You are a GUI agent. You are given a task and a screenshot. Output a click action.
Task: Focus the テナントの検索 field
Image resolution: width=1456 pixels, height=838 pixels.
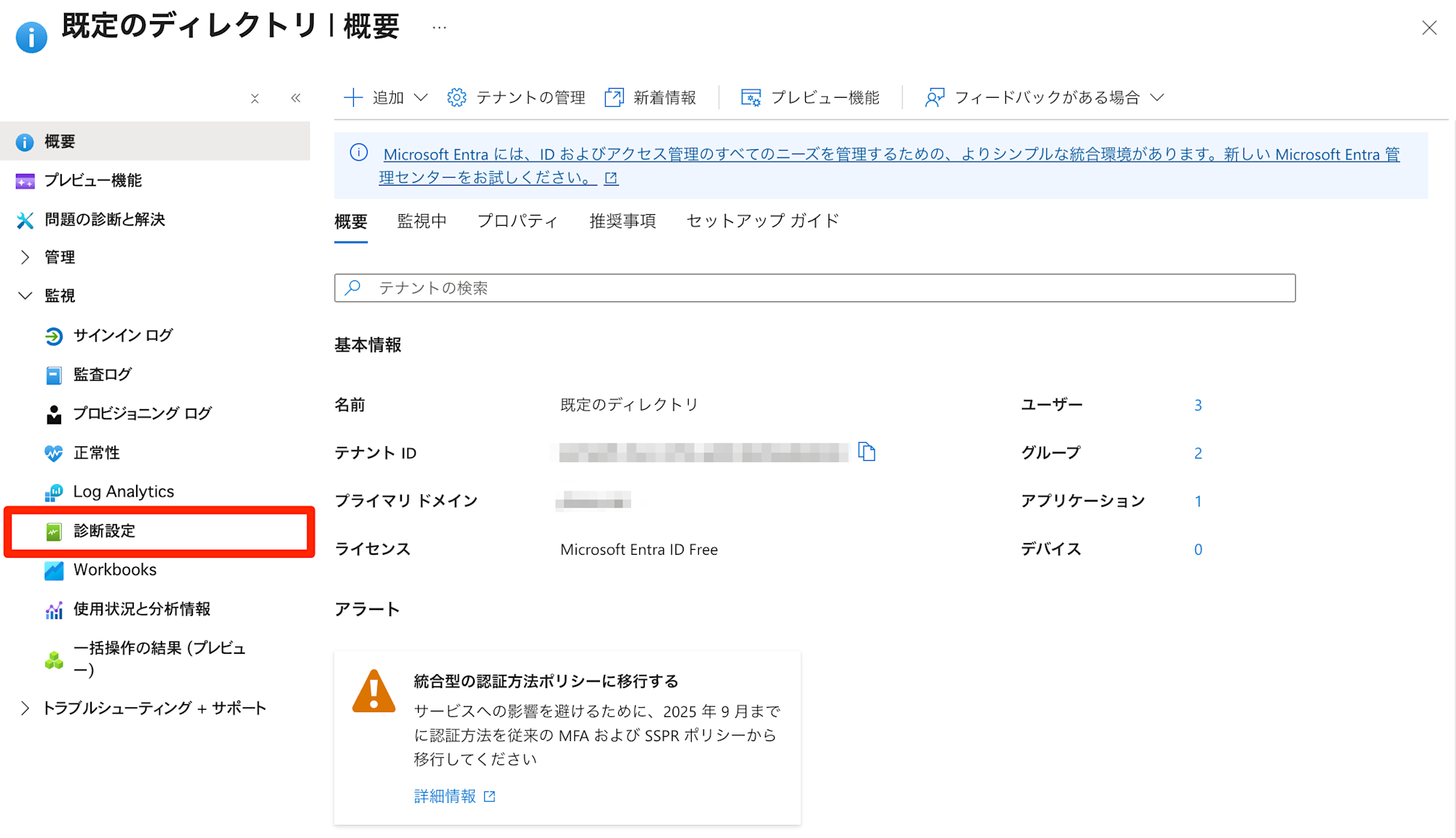(815, 288)
